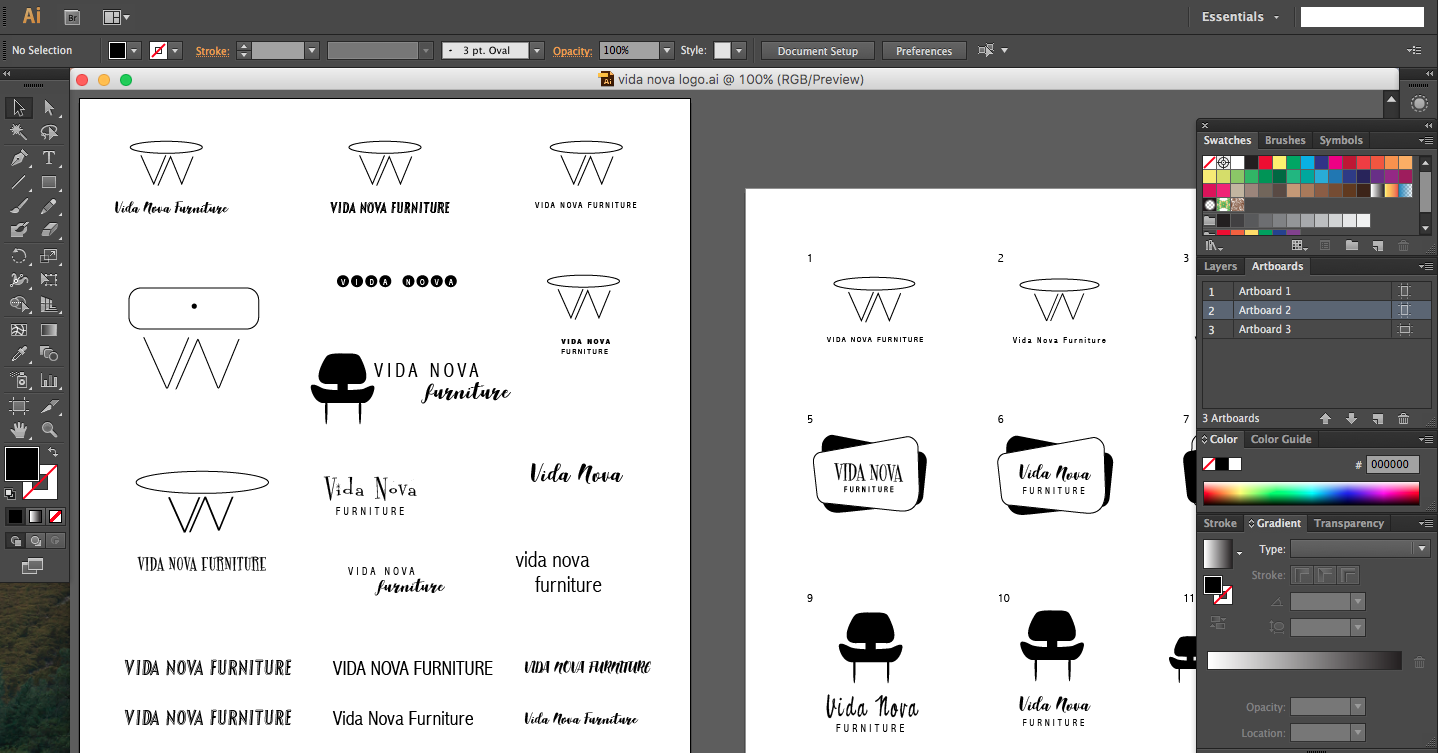Select the Pen tool
This screenshot has width=1438, height=753.
pyautogui.click(x=19, y=158)
